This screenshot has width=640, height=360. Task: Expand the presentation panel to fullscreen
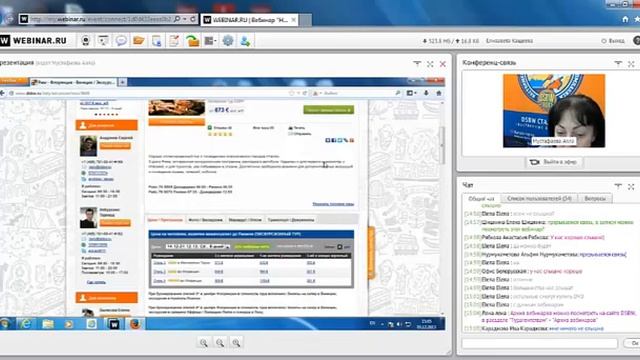[430, 64]
